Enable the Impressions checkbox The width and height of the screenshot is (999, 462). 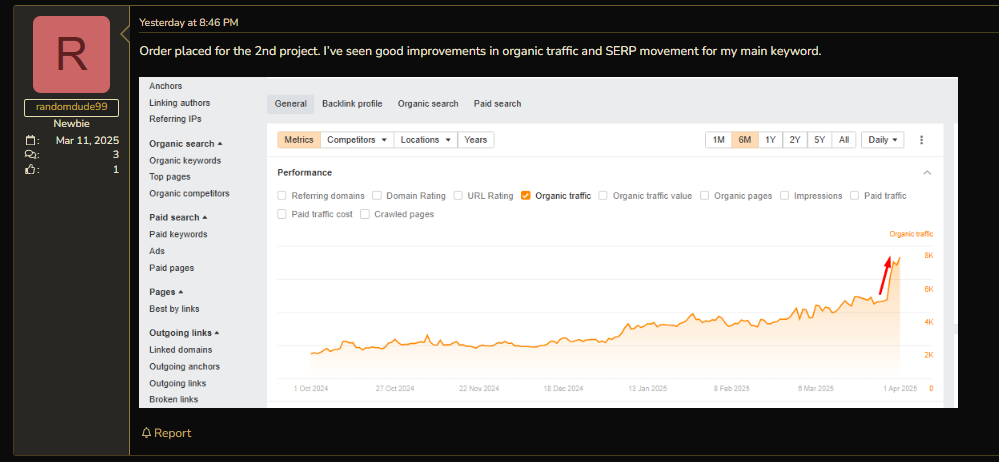[785, 196]
